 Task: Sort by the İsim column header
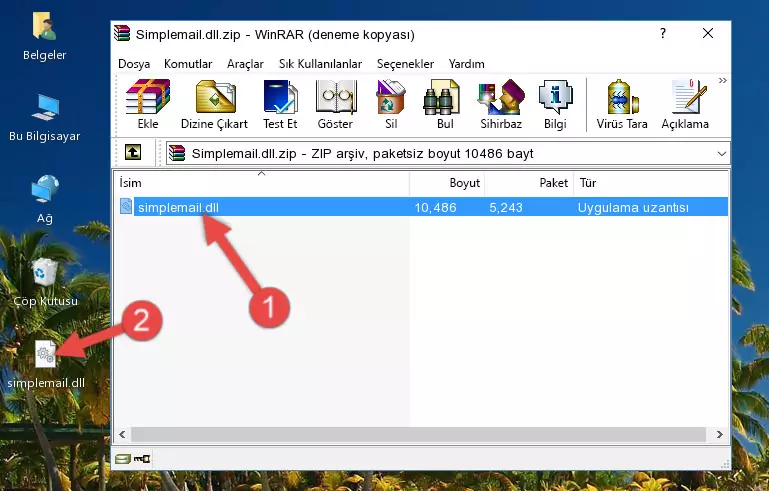pos(262,182)
